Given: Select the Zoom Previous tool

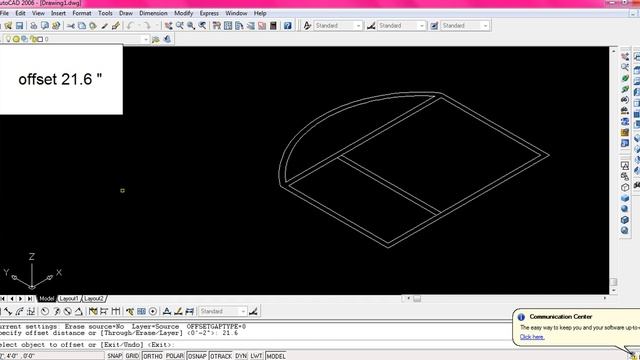Looking at the screenshot, I should click(202, 26).
